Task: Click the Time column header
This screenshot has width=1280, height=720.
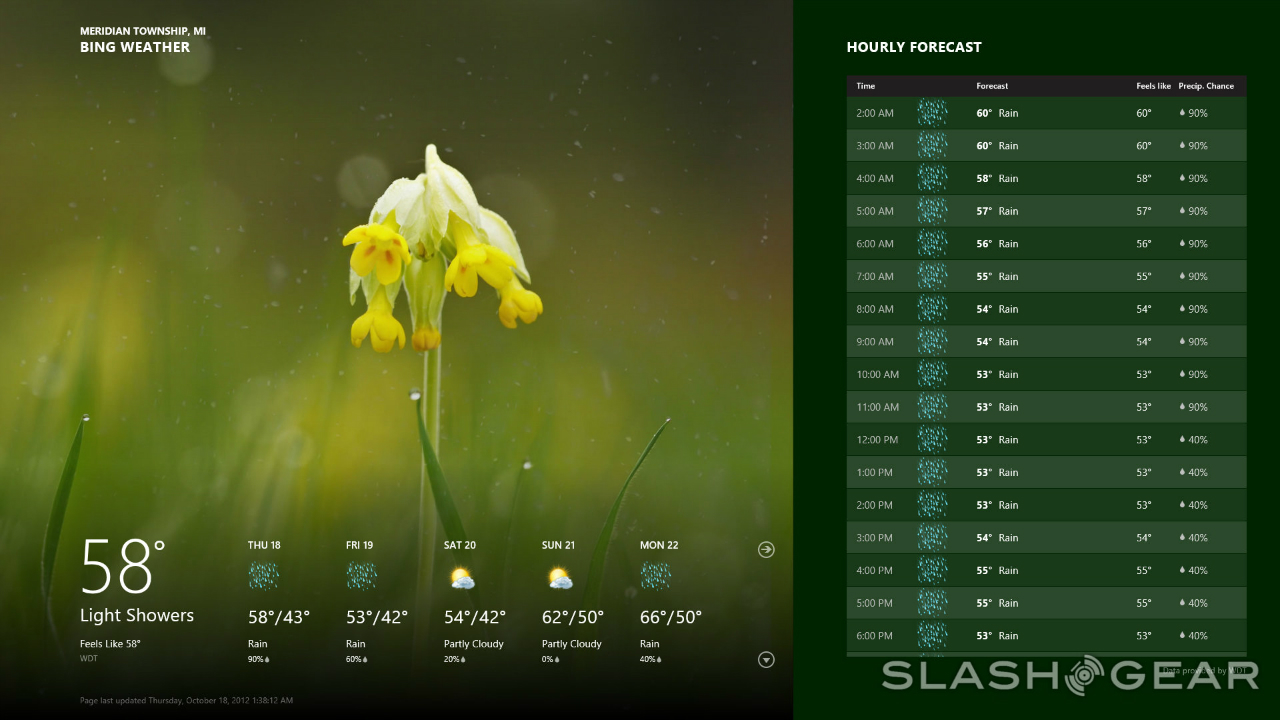Action: tap(866, 86)
